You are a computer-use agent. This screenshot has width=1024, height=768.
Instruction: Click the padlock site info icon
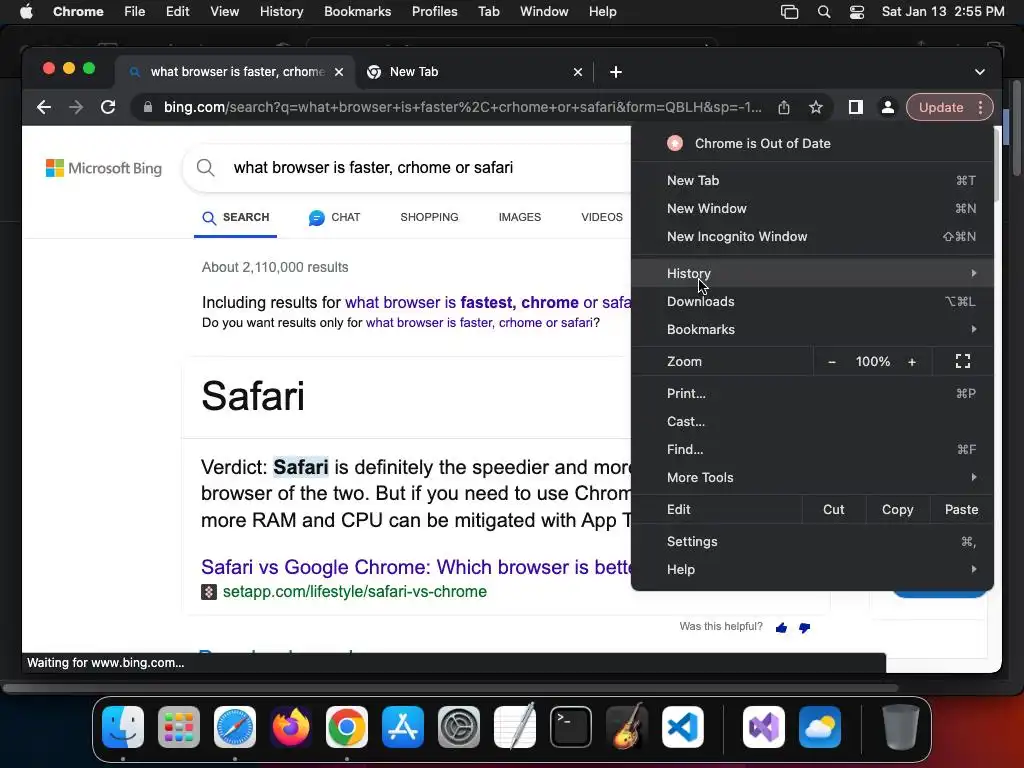coord(148,107)
